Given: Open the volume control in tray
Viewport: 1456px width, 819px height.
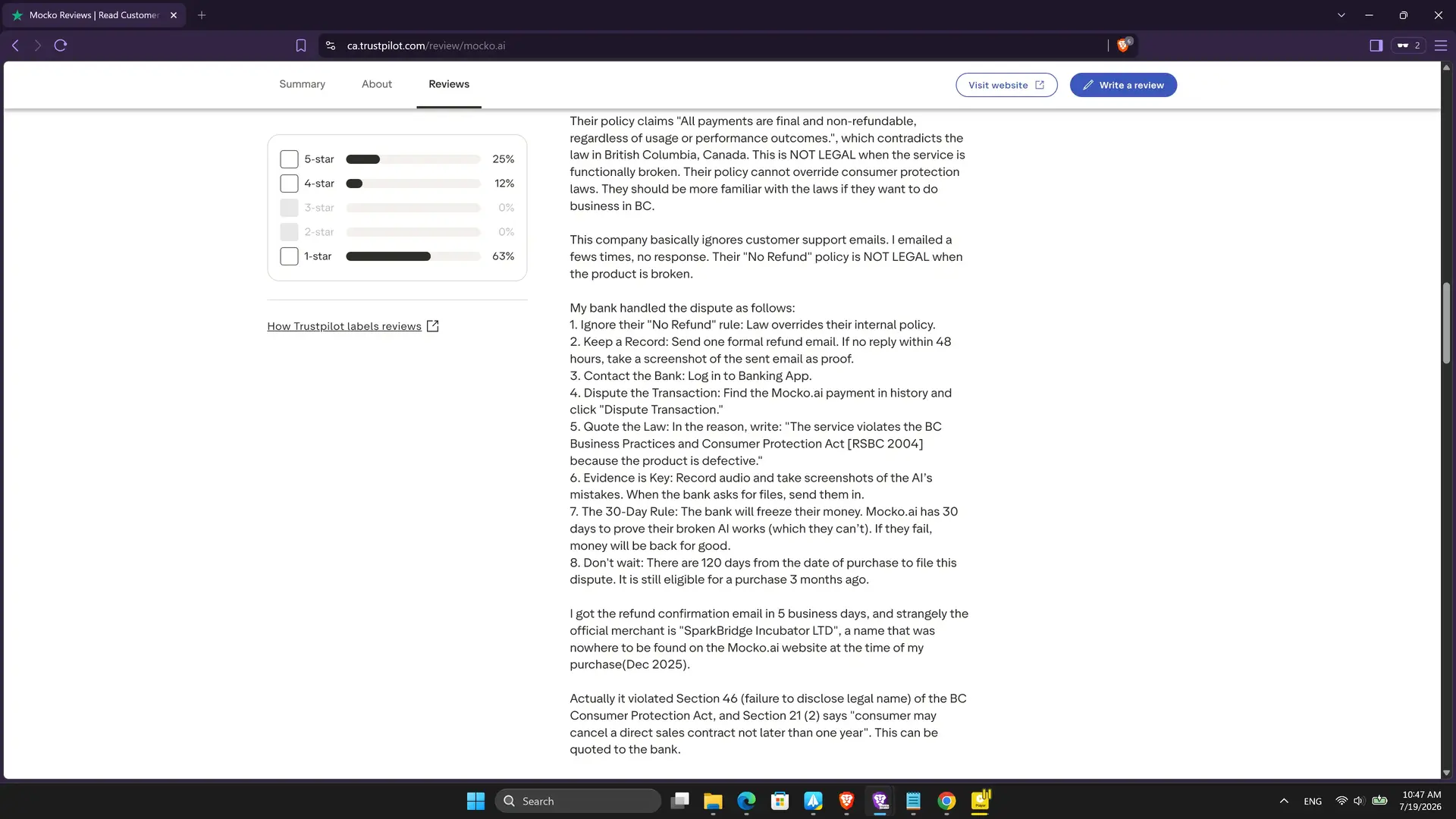Looking at the screenshot, I should pyautogui.click(x=1358, y=801).
